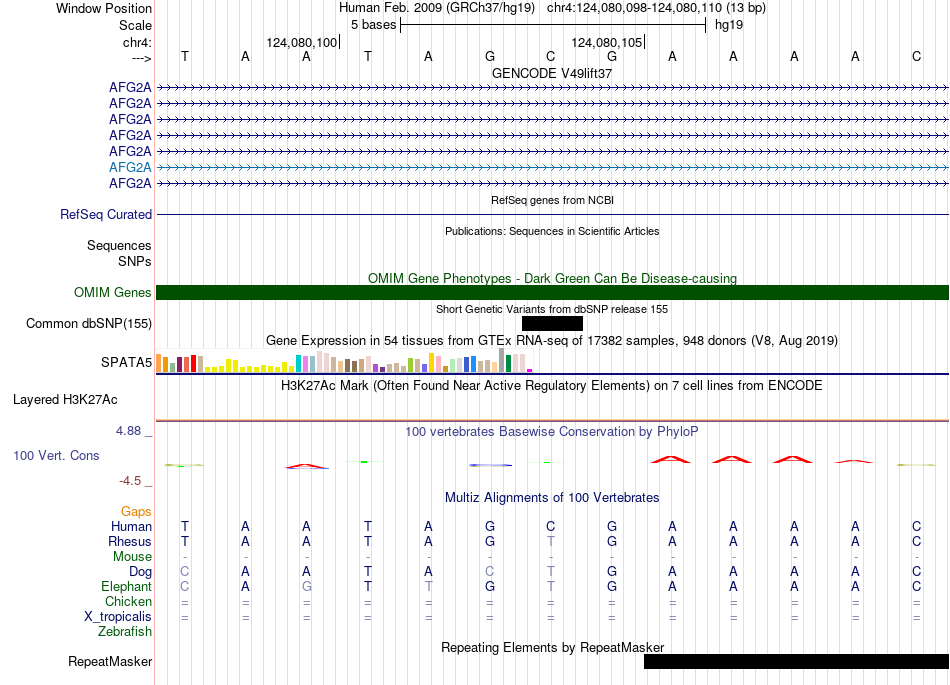The width and height of the screenshot is (950, 685).
Task: Click the GENCODE V49lift37 track title
Action: pyautogui.click(x=552, y=73)
